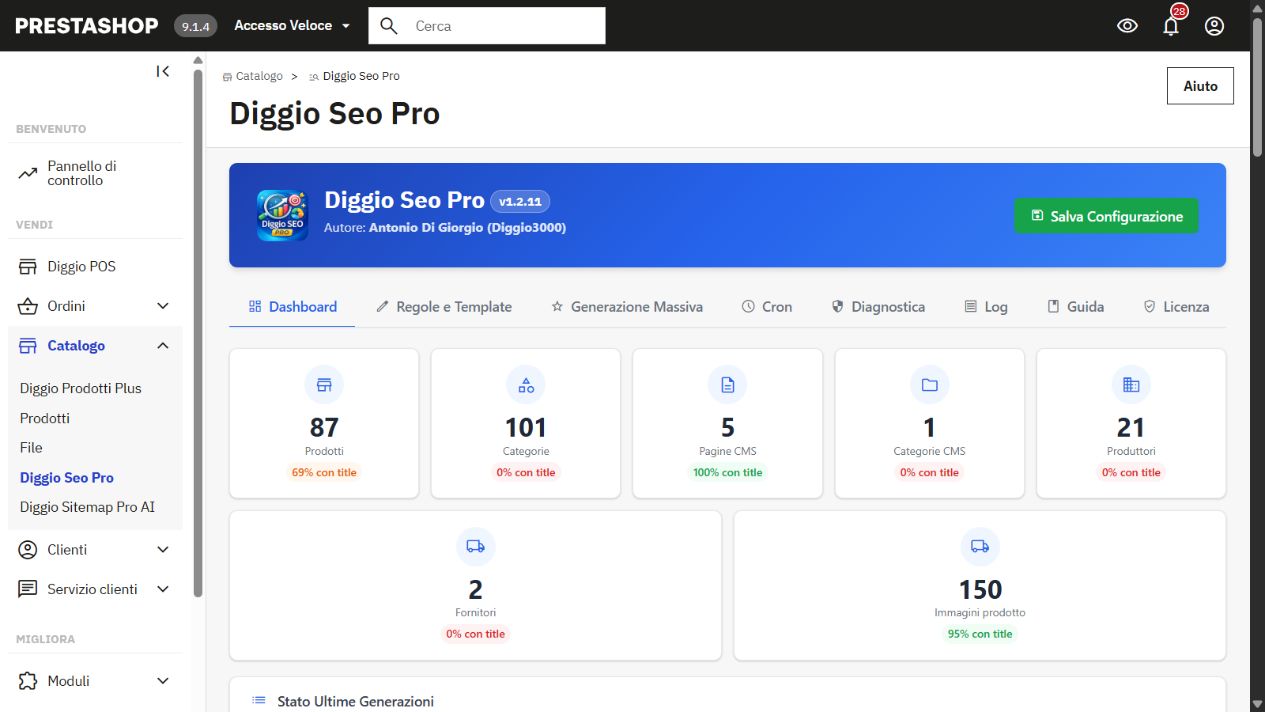Click the 9.1.4 PrestaShop version badge
Screen dimensions: 1265x712
196,26
